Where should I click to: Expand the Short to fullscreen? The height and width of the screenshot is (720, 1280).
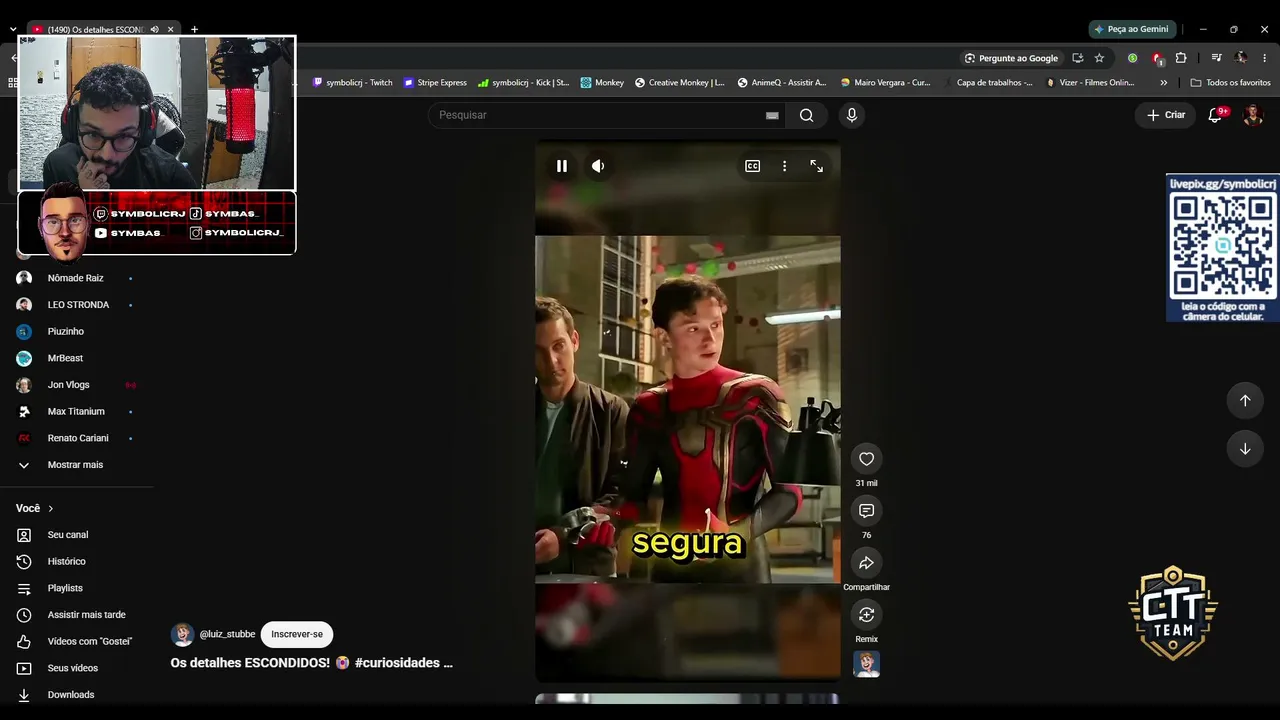(x=817, y=166)
